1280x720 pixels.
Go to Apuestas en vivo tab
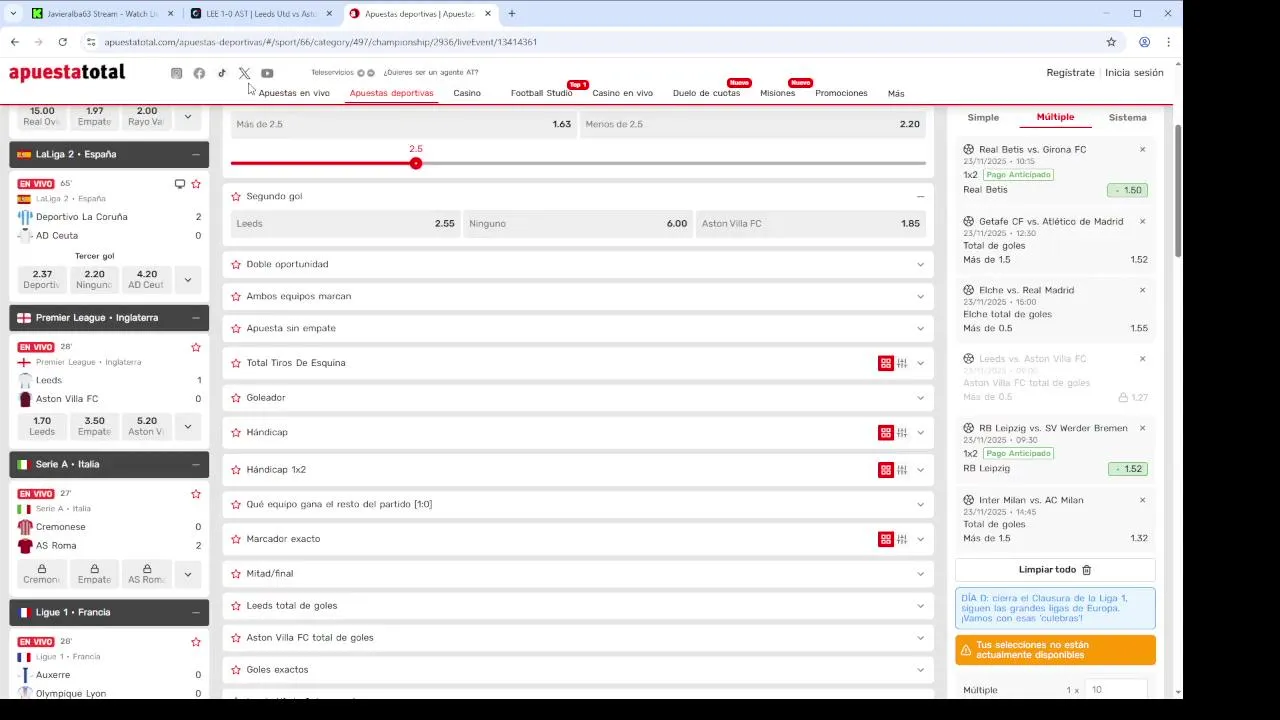[294, 93]
